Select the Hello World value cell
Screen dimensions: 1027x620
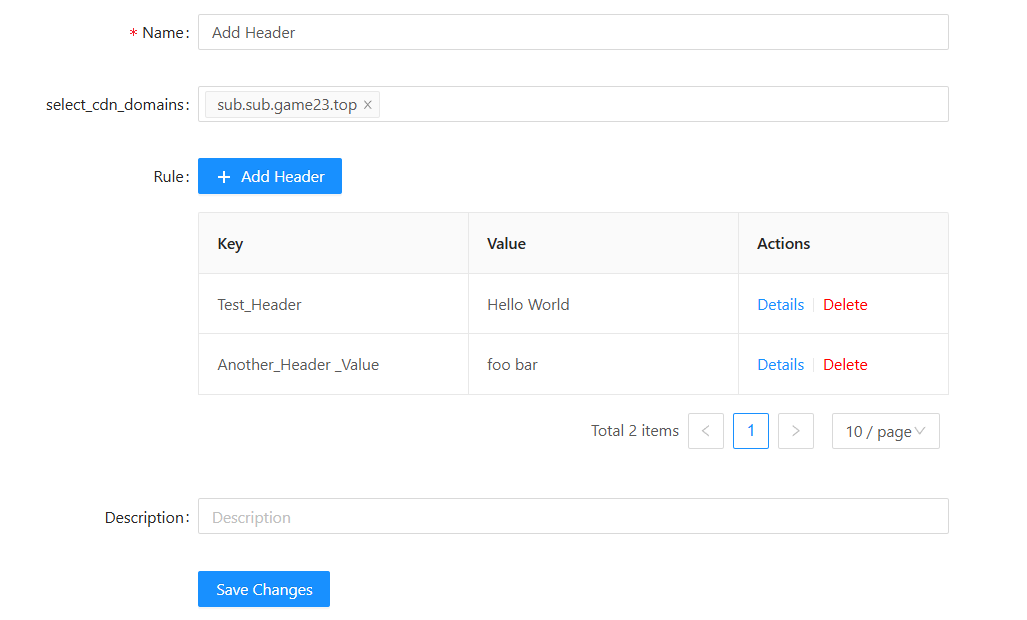(x=528, y=305)
